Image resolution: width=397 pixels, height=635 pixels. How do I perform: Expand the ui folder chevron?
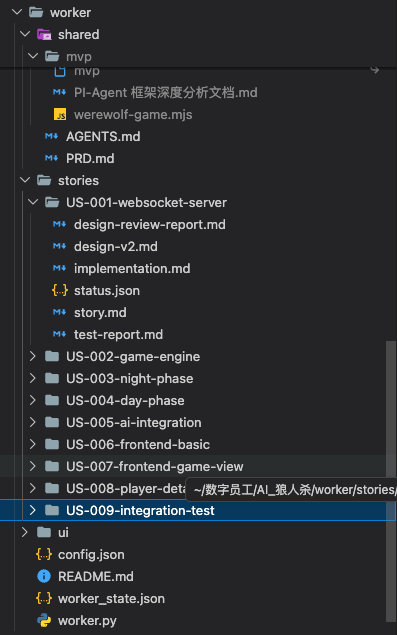[25, 532]
